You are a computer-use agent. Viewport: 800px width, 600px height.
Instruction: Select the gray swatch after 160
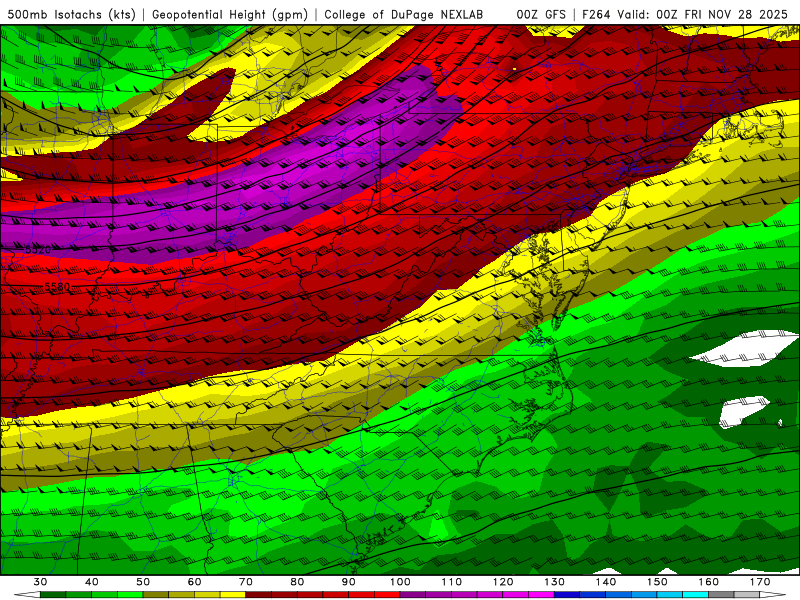[x=721, y=595]
